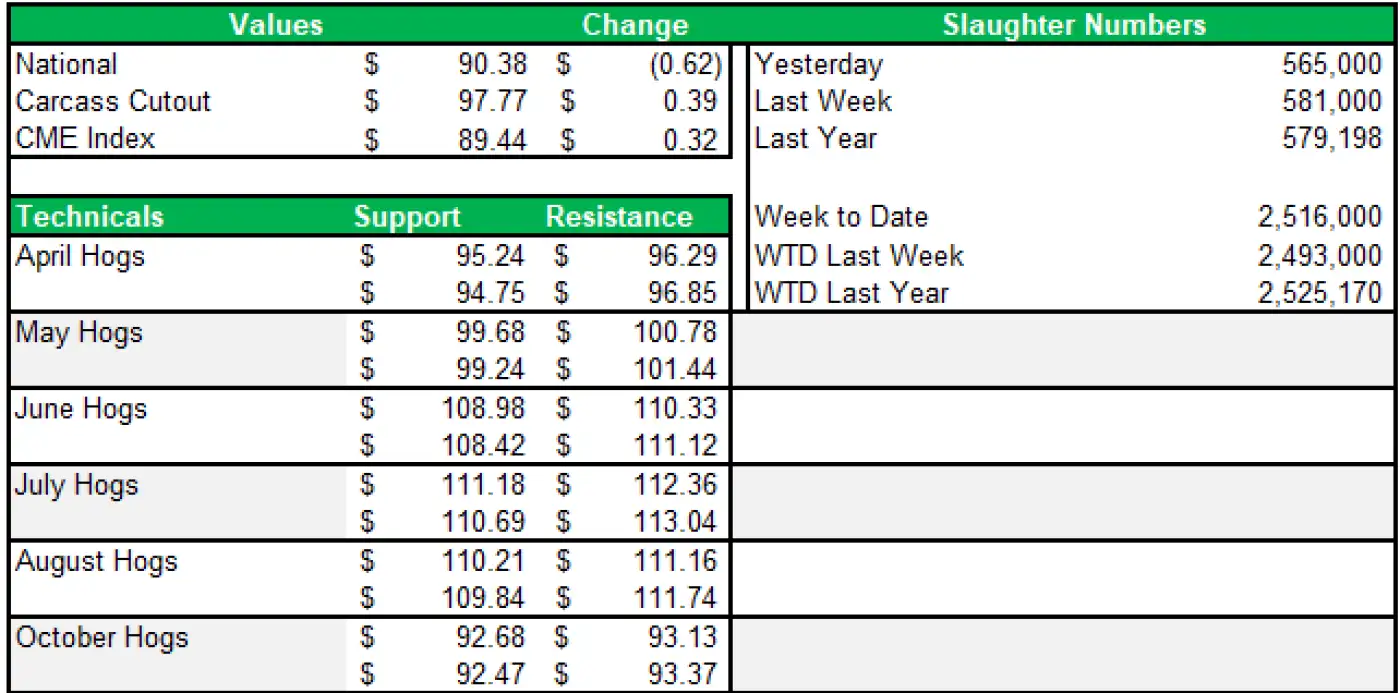This screenshot has width=1400, height=693.
Task: Select the National change (0.62) cell
Action: [x=685, y=65]
